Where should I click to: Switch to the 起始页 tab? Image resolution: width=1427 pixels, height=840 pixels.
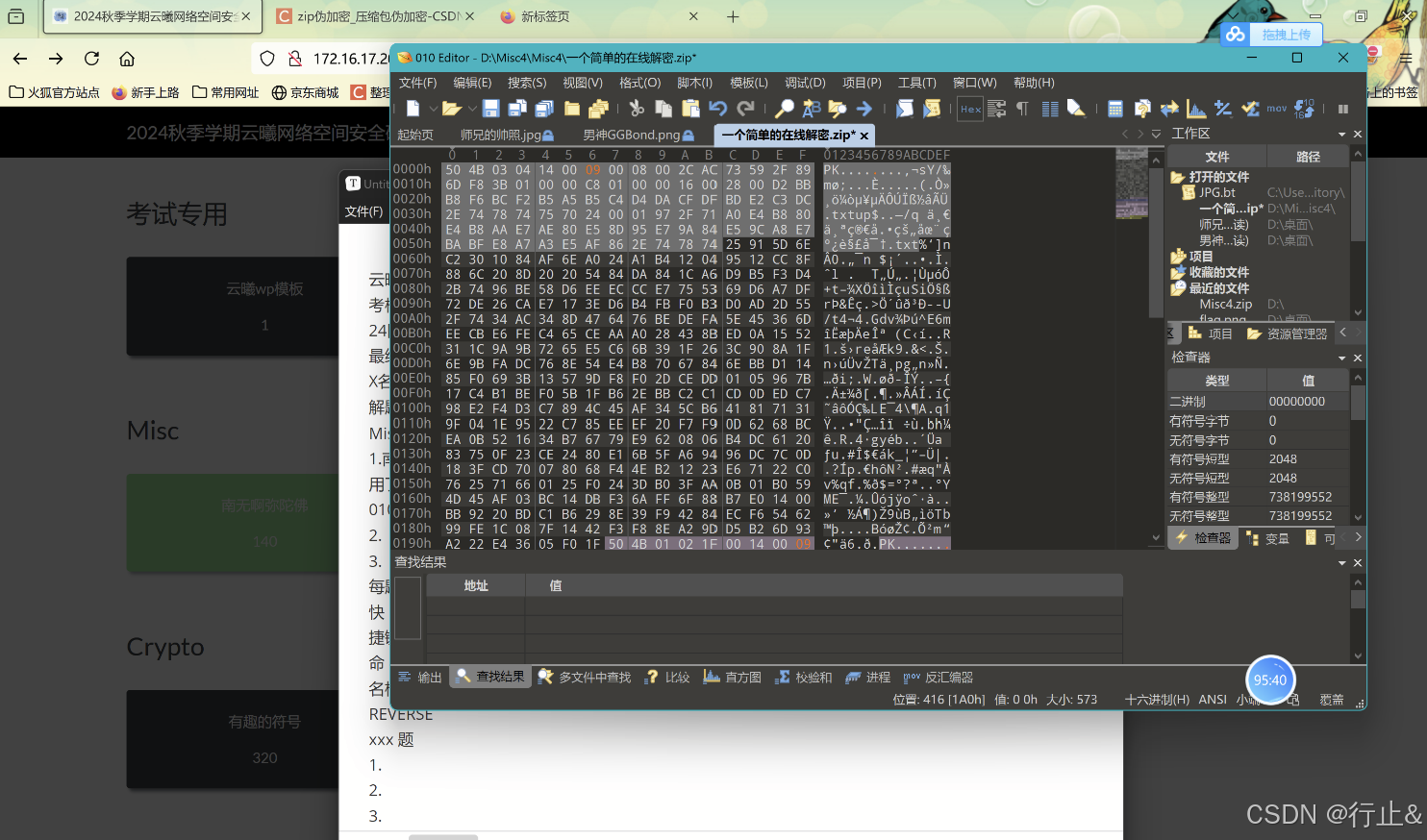click(x=415, y=135)
